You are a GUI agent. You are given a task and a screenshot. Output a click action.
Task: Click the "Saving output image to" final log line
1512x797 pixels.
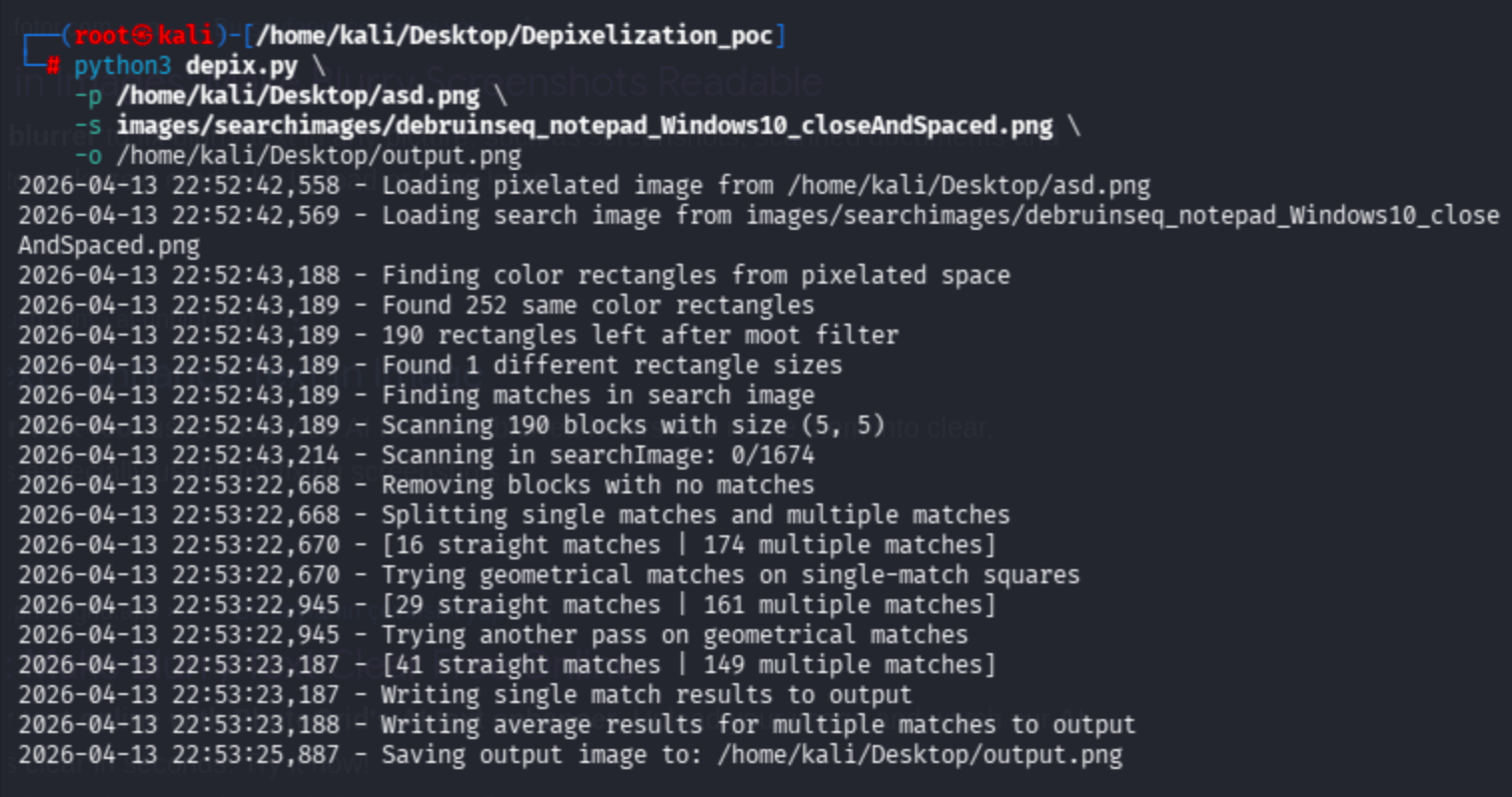click(752, 755)
